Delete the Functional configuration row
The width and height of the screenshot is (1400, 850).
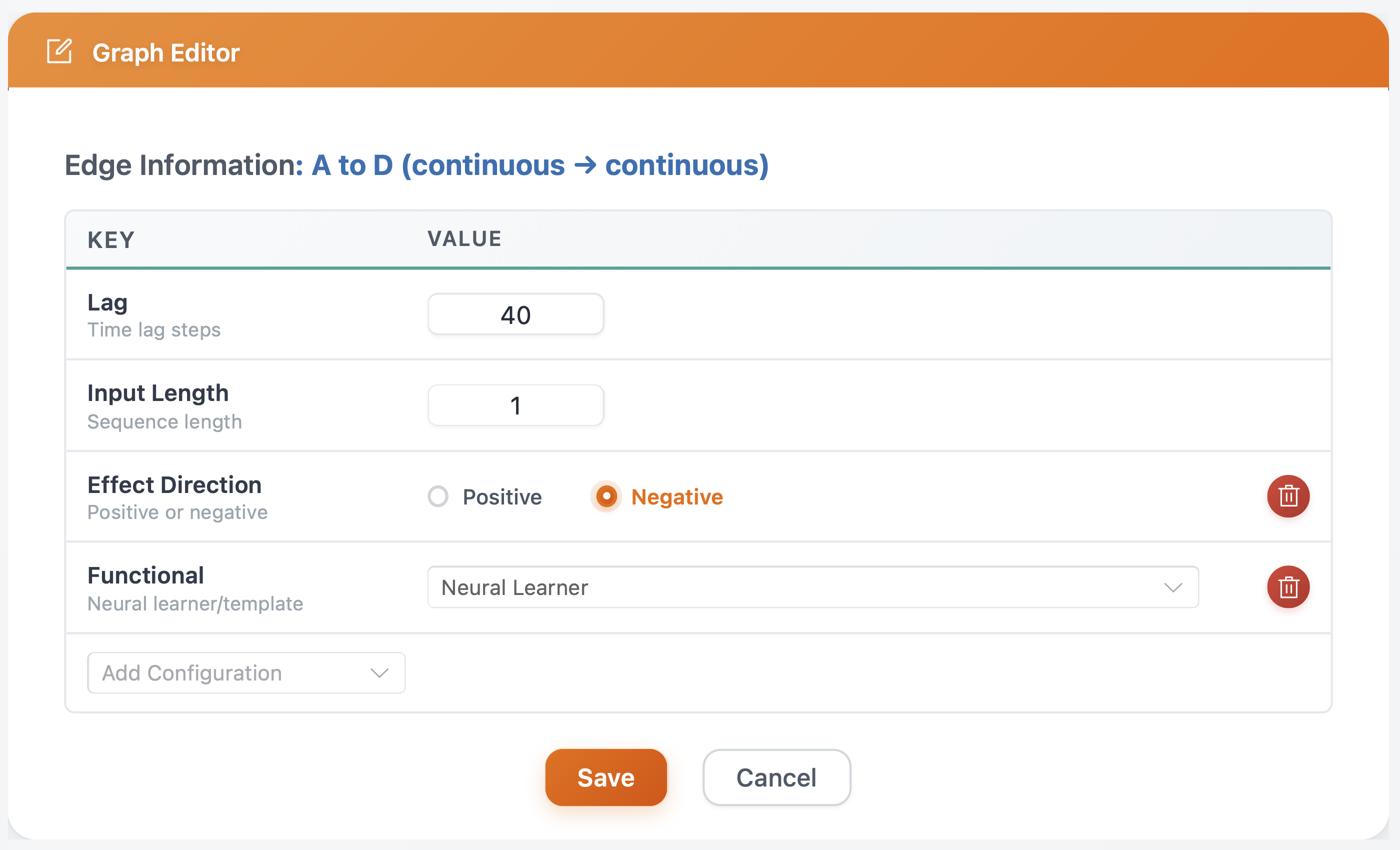point(1287,587)
